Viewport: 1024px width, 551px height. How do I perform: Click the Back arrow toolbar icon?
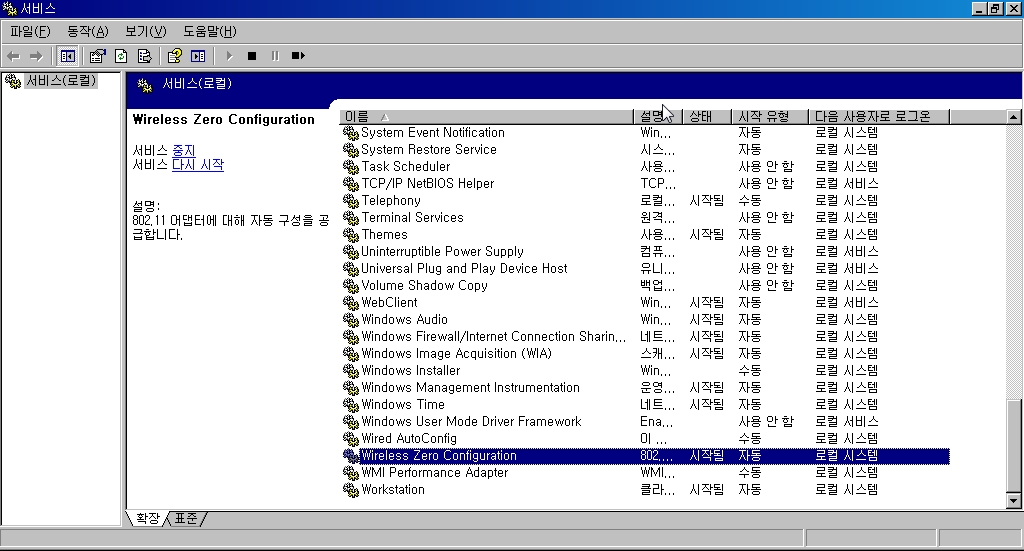13,56
